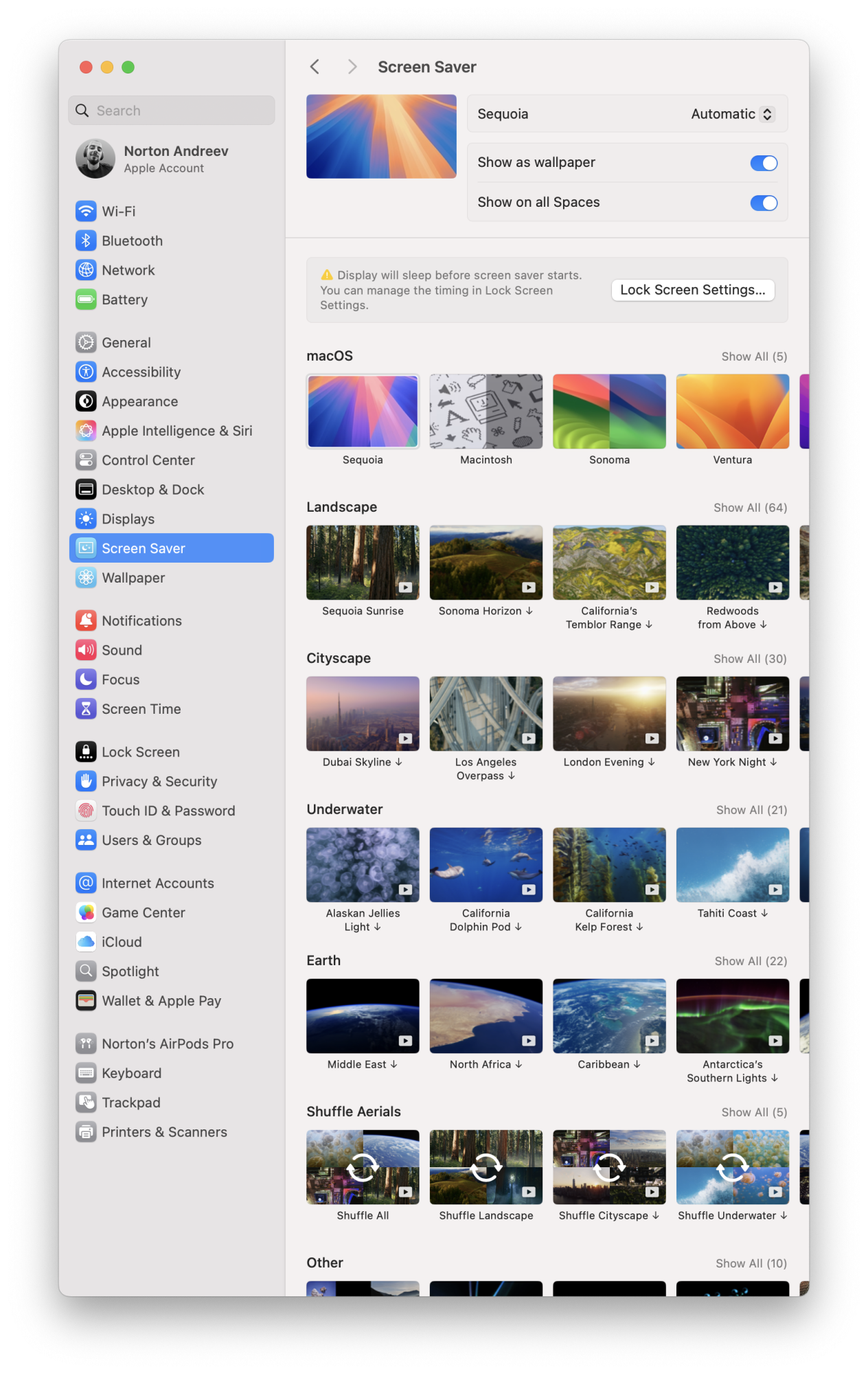Select Antarctica's Southern Lights thumbnail

pyautogui.click(x=733, y=1016)
